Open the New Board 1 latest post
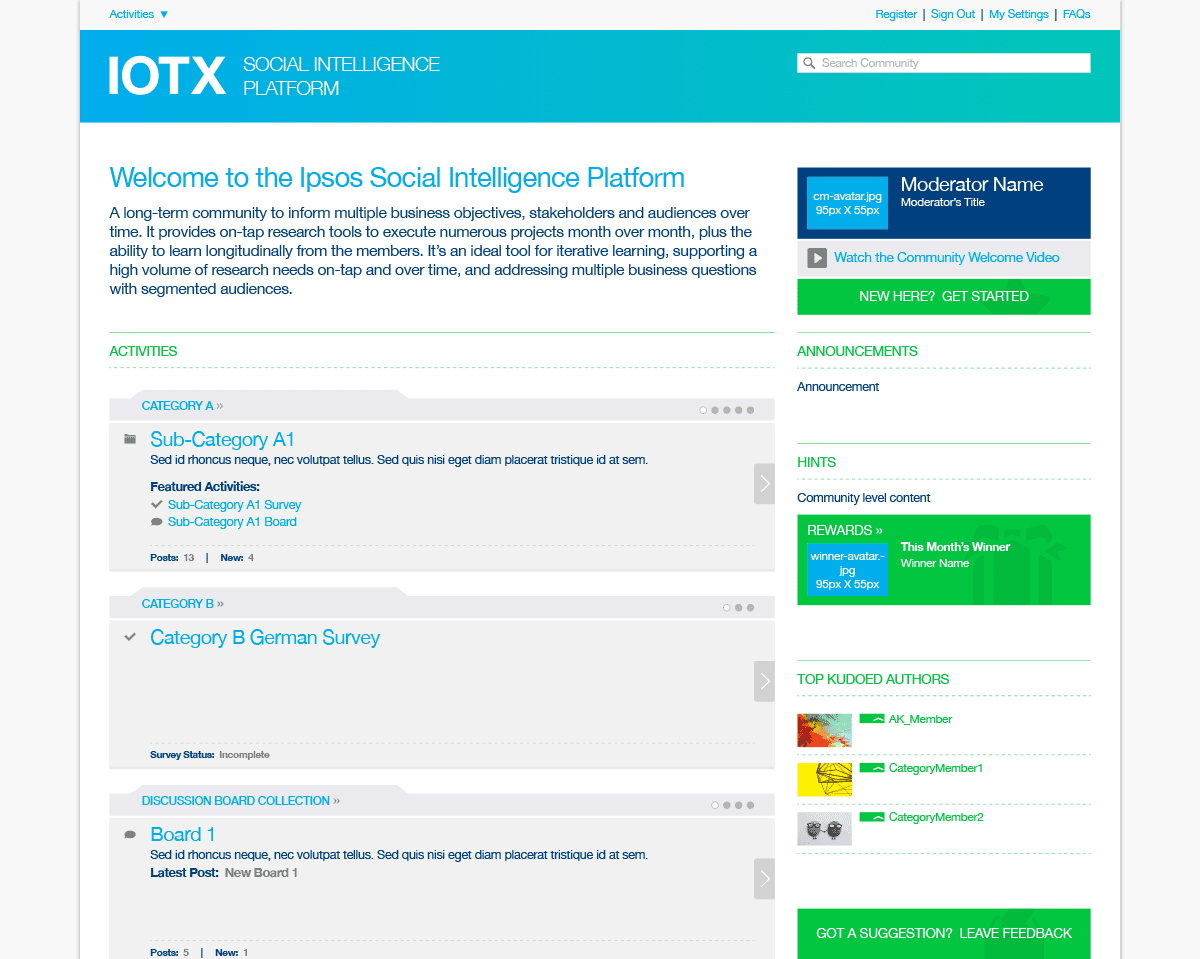The height and width of the screenshot is (959, 1200). [261, 873]
